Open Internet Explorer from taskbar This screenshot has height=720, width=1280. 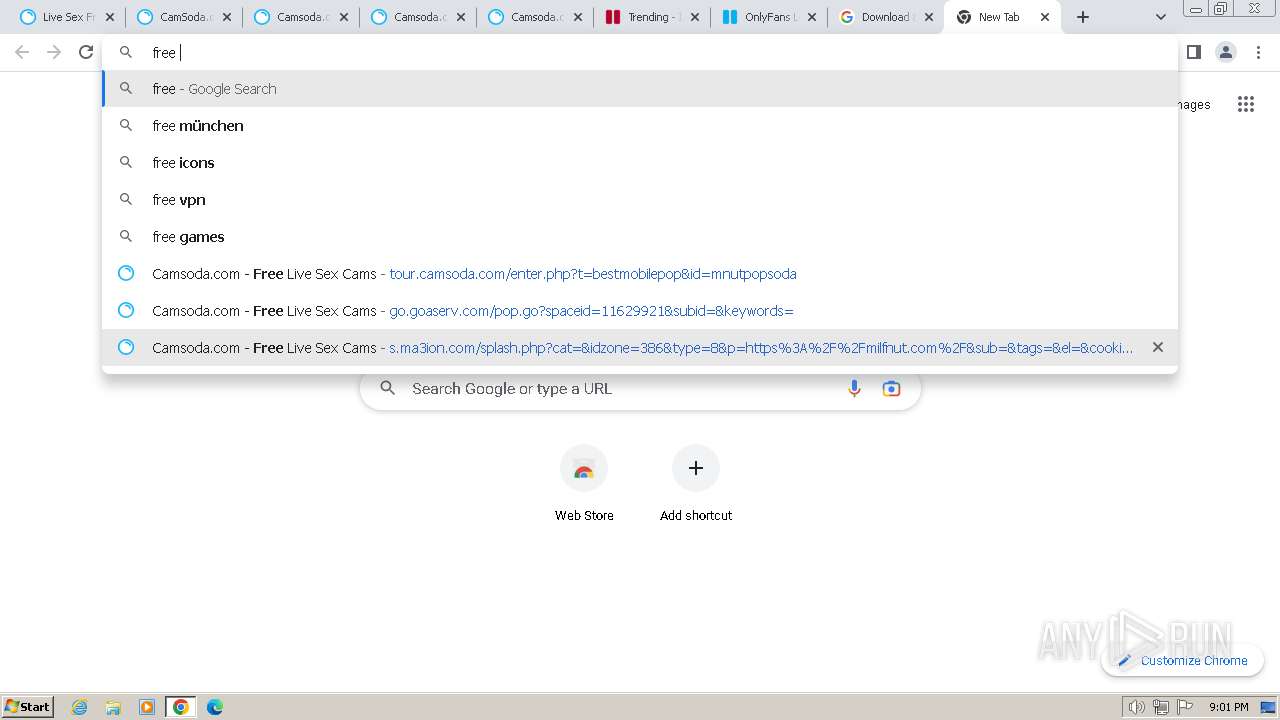pyautogui.click(x=80, y=707)
